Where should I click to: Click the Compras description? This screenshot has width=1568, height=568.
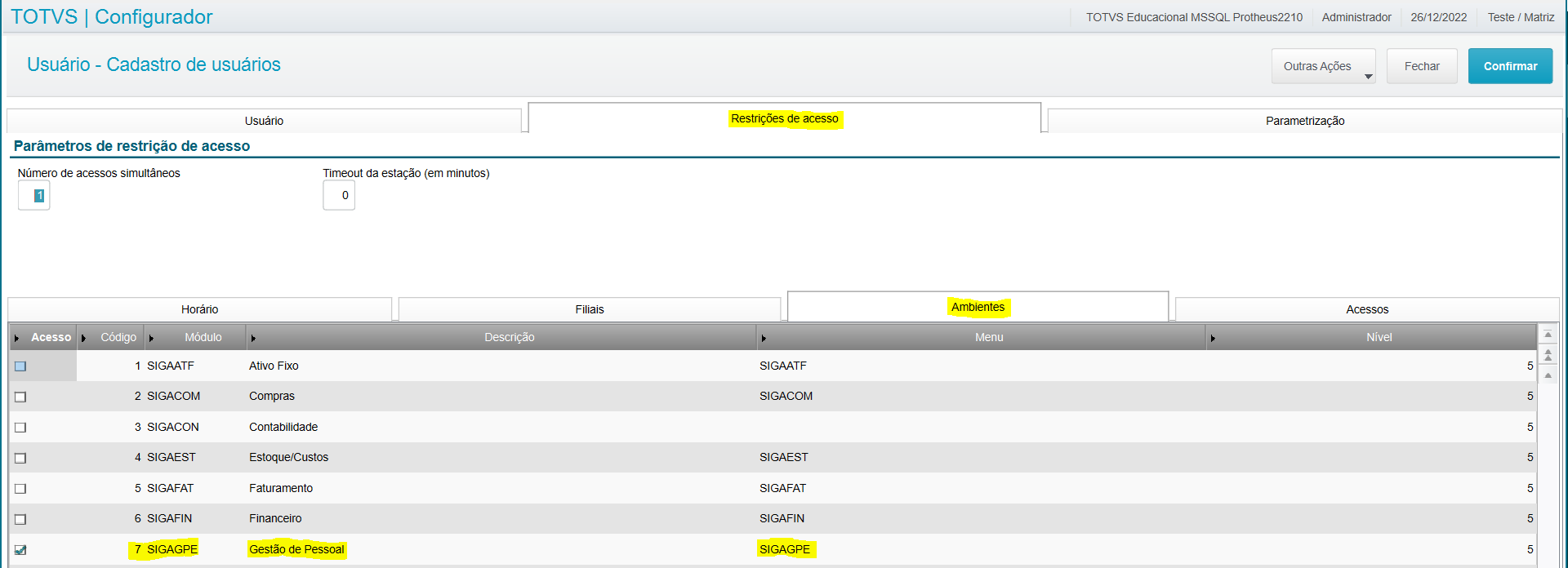(272, 396)
